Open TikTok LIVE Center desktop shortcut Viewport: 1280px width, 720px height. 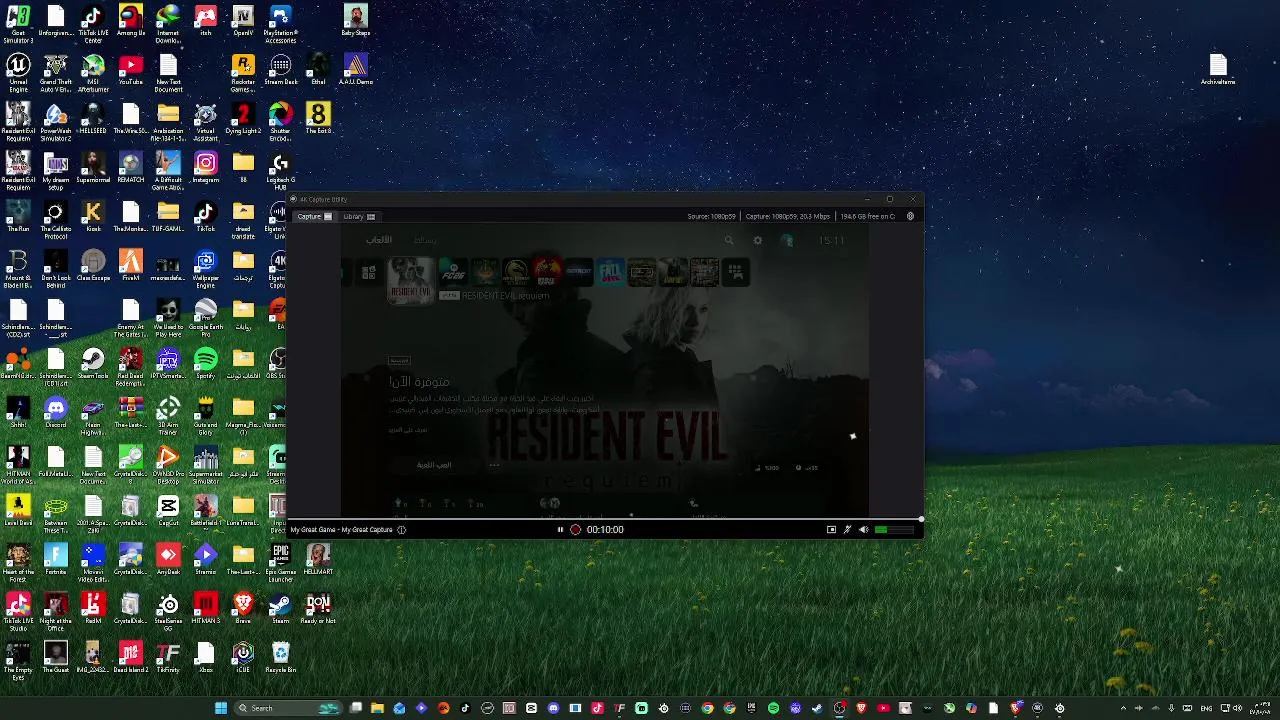[x=93, y=24]
